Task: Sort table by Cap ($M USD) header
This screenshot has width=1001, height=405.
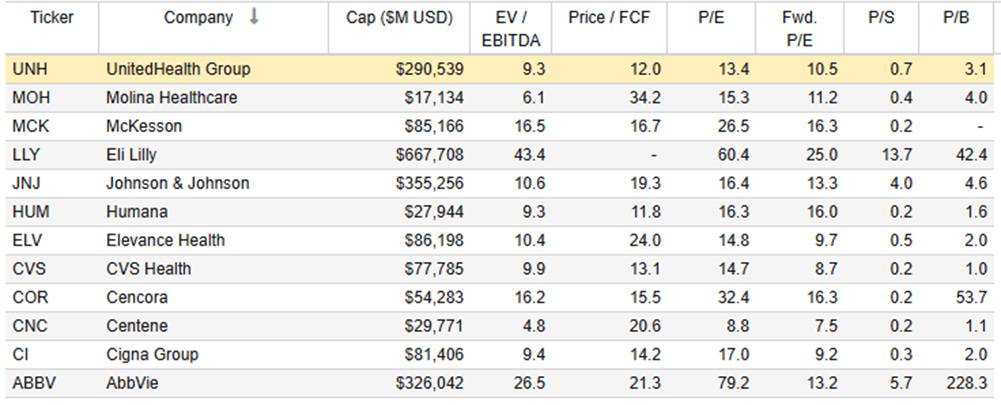Action: (399, 18)
